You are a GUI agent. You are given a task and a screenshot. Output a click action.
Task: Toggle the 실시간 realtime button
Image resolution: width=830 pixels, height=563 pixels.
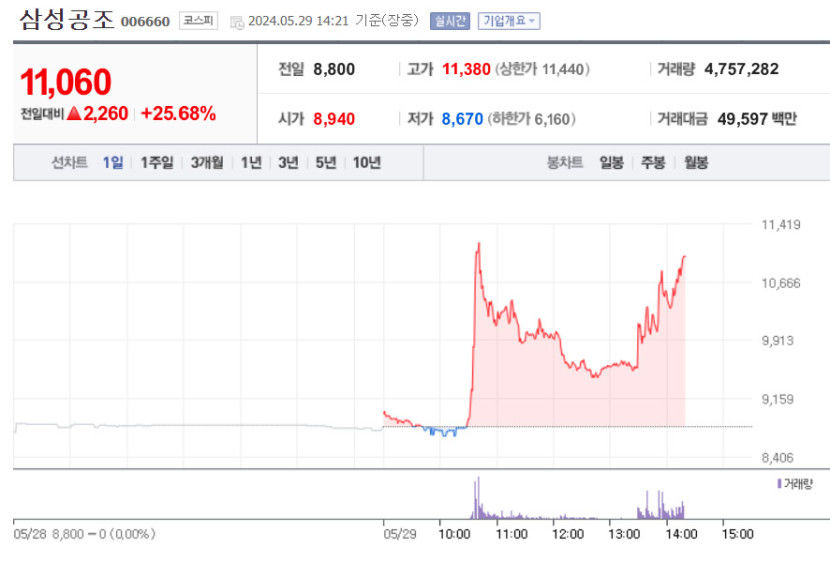[x=449, y=21]
